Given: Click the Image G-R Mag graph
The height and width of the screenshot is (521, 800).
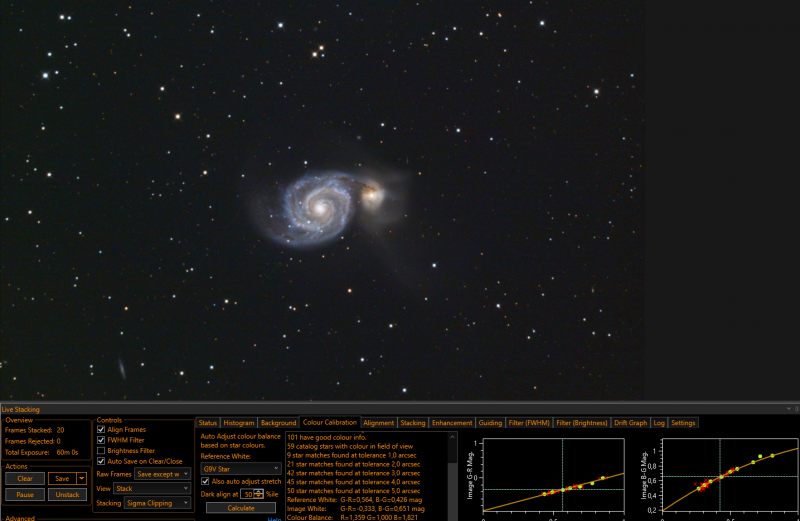Looking at the screenshot, I should [554, 475].
